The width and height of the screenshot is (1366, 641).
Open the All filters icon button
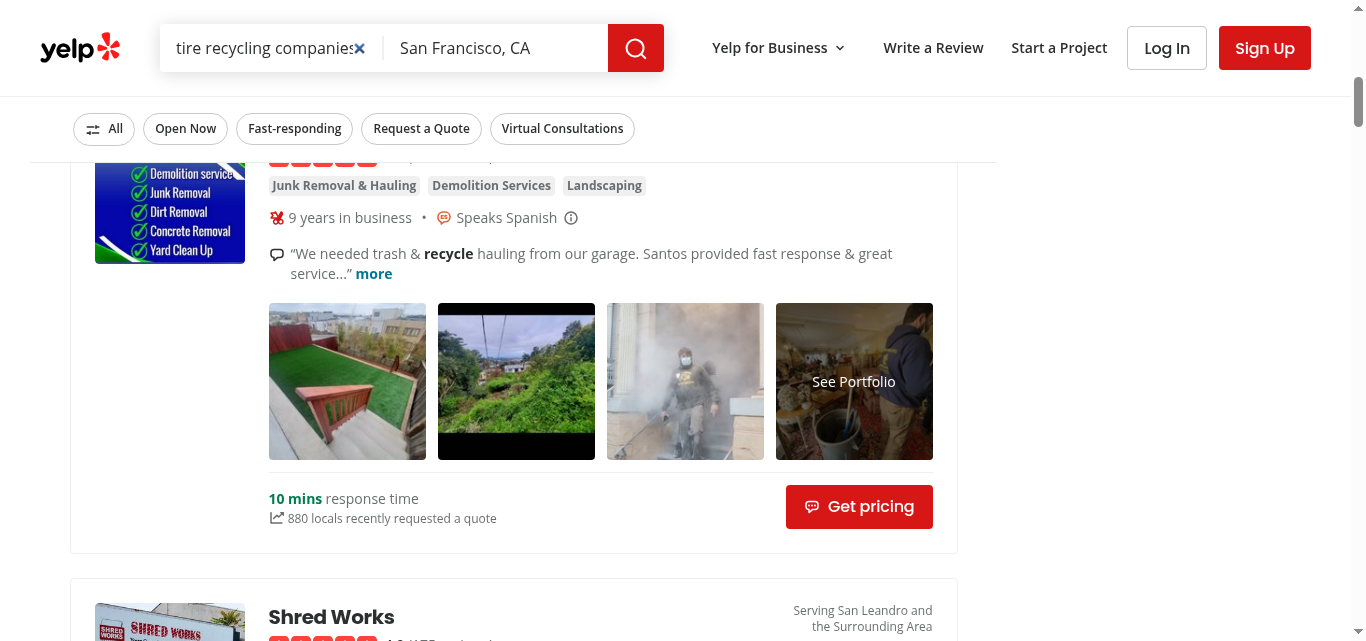coord(104,129)
